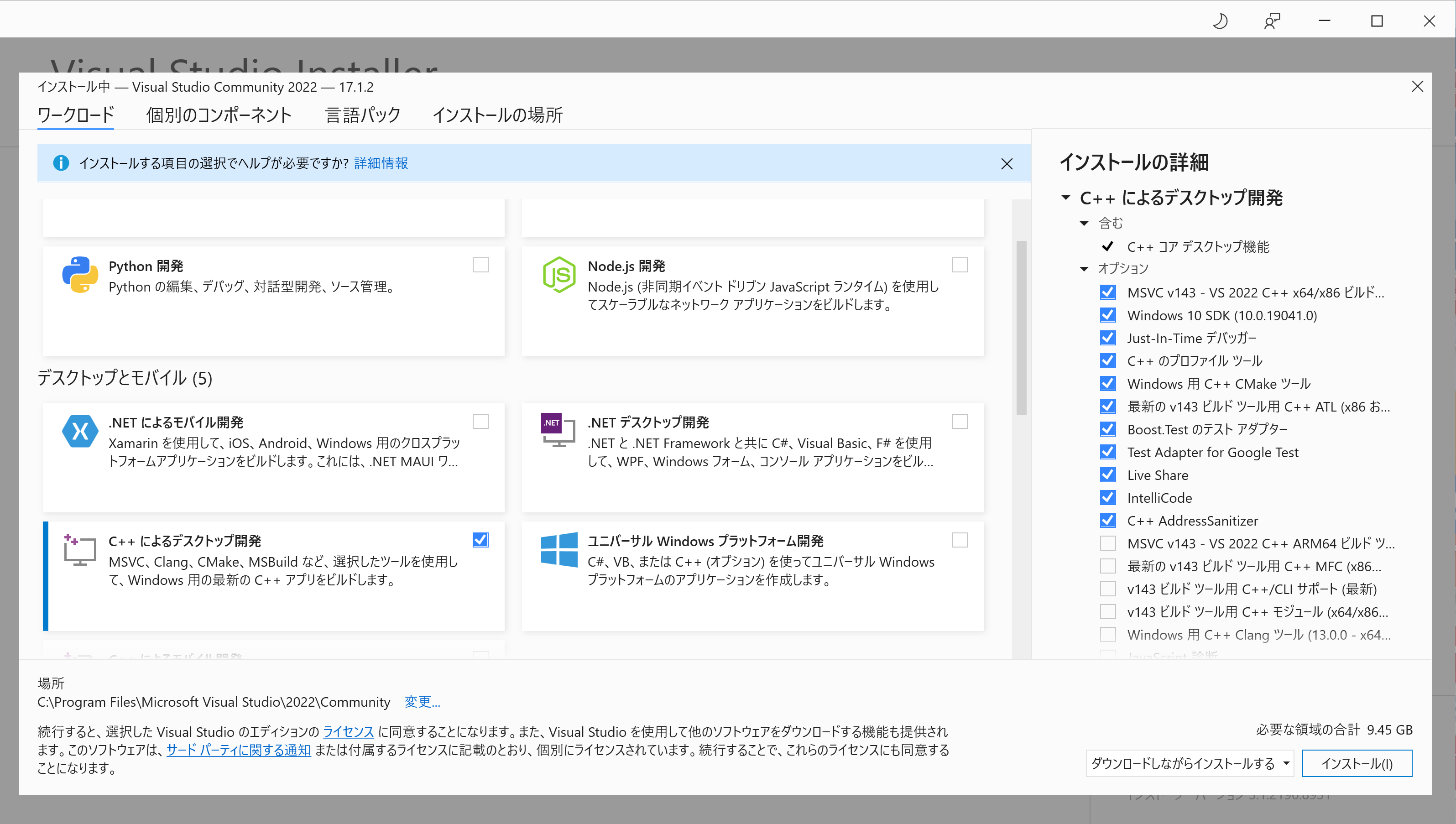1456x824 pixels.
Task: Uncheck the C++ のプロファイル ツール option
Action: click(1108, 360)
